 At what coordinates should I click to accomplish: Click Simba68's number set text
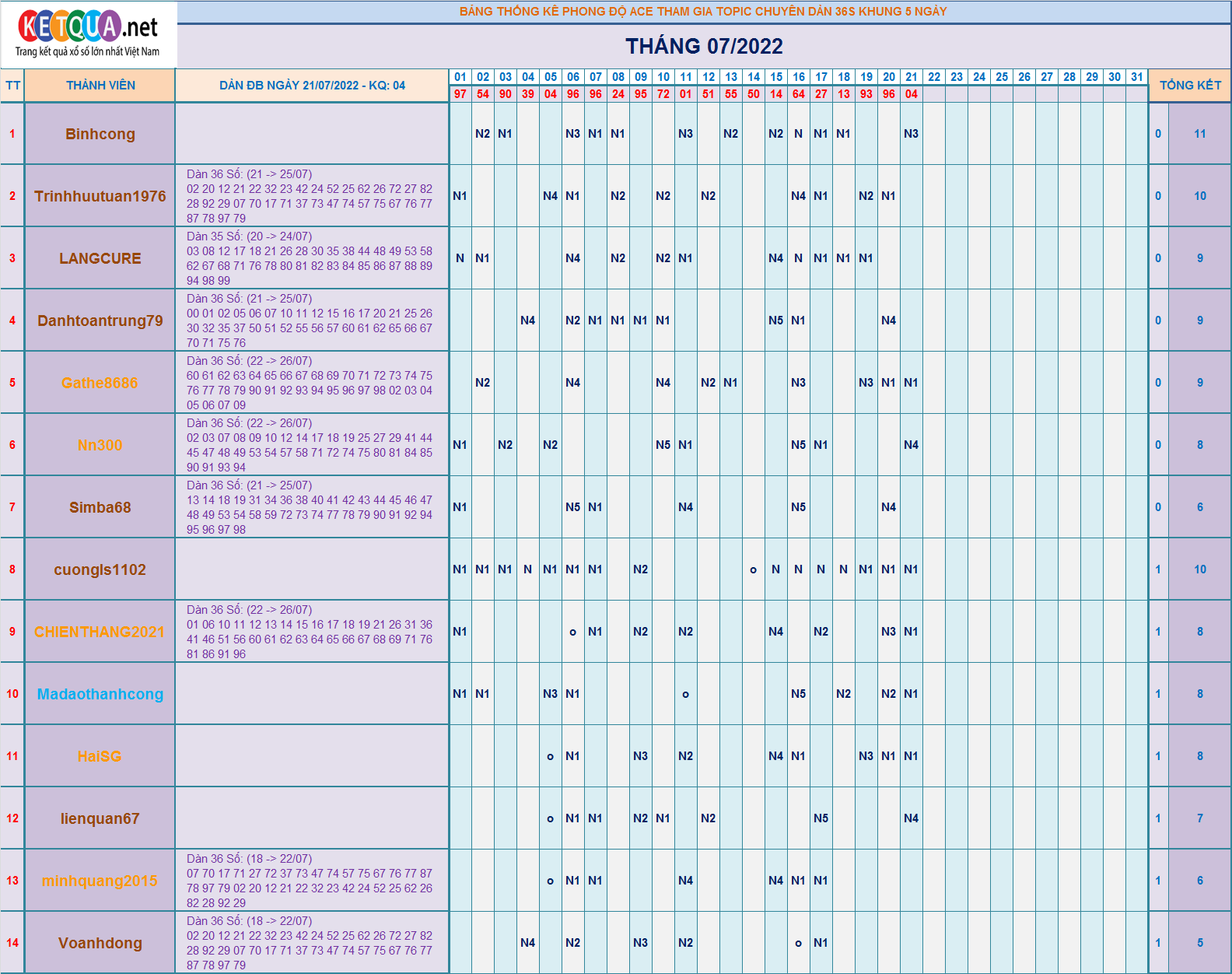point(309,507)
